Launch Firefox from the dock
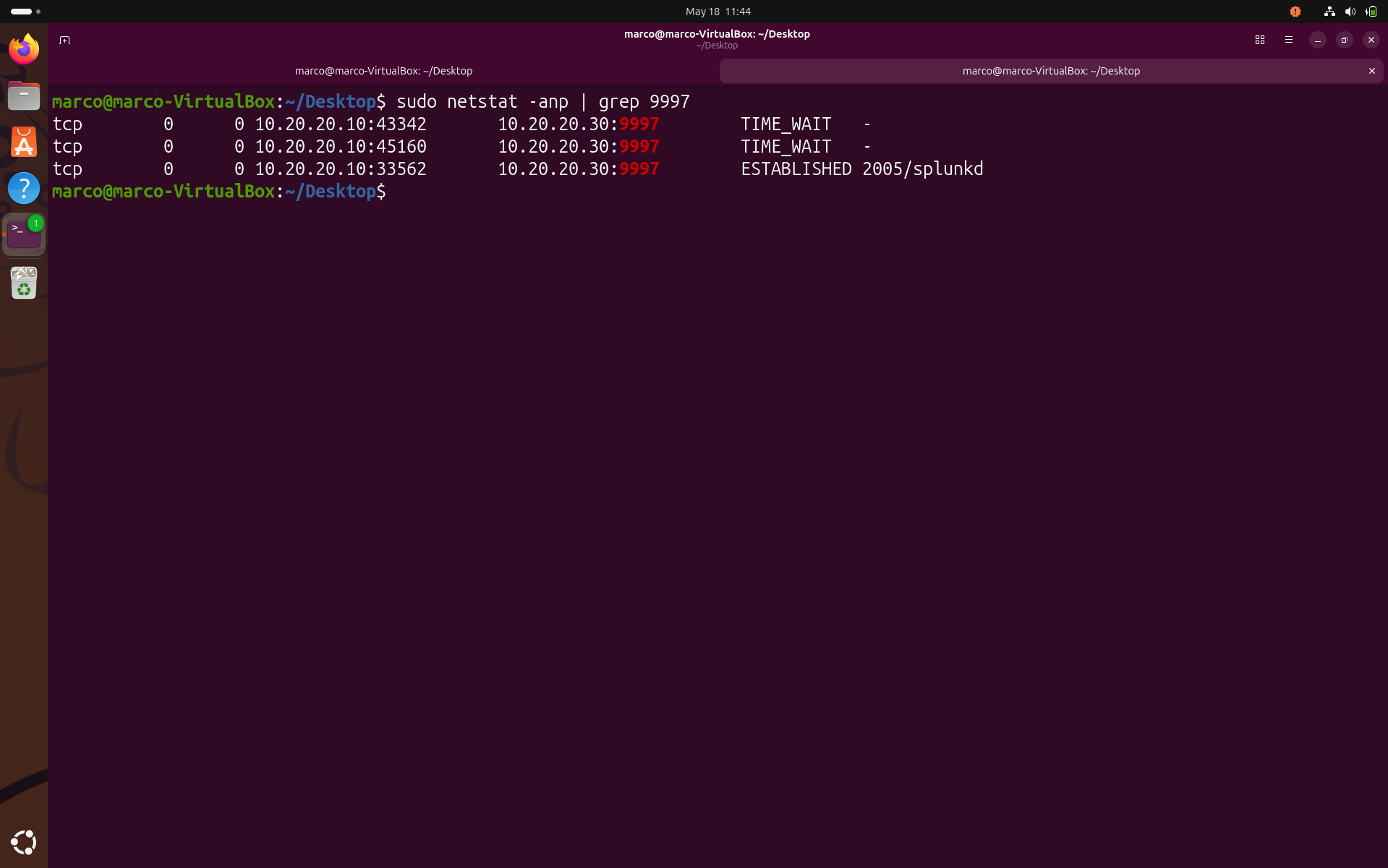The image size is (1388, 868). pyautogui.click(x=24, y=49)
